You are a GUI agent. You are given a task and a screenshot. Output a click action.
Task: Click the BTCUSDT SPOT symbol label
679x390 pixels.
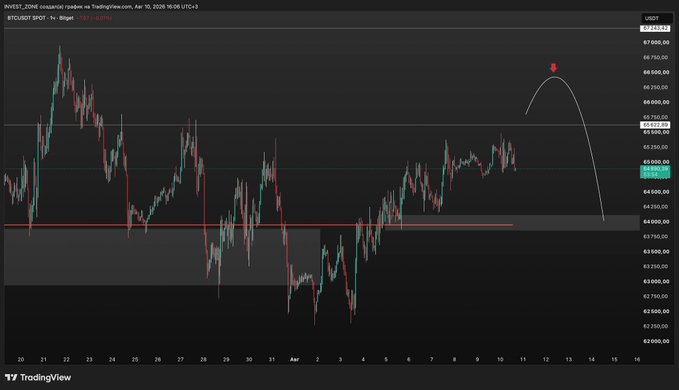pos(27,18)
